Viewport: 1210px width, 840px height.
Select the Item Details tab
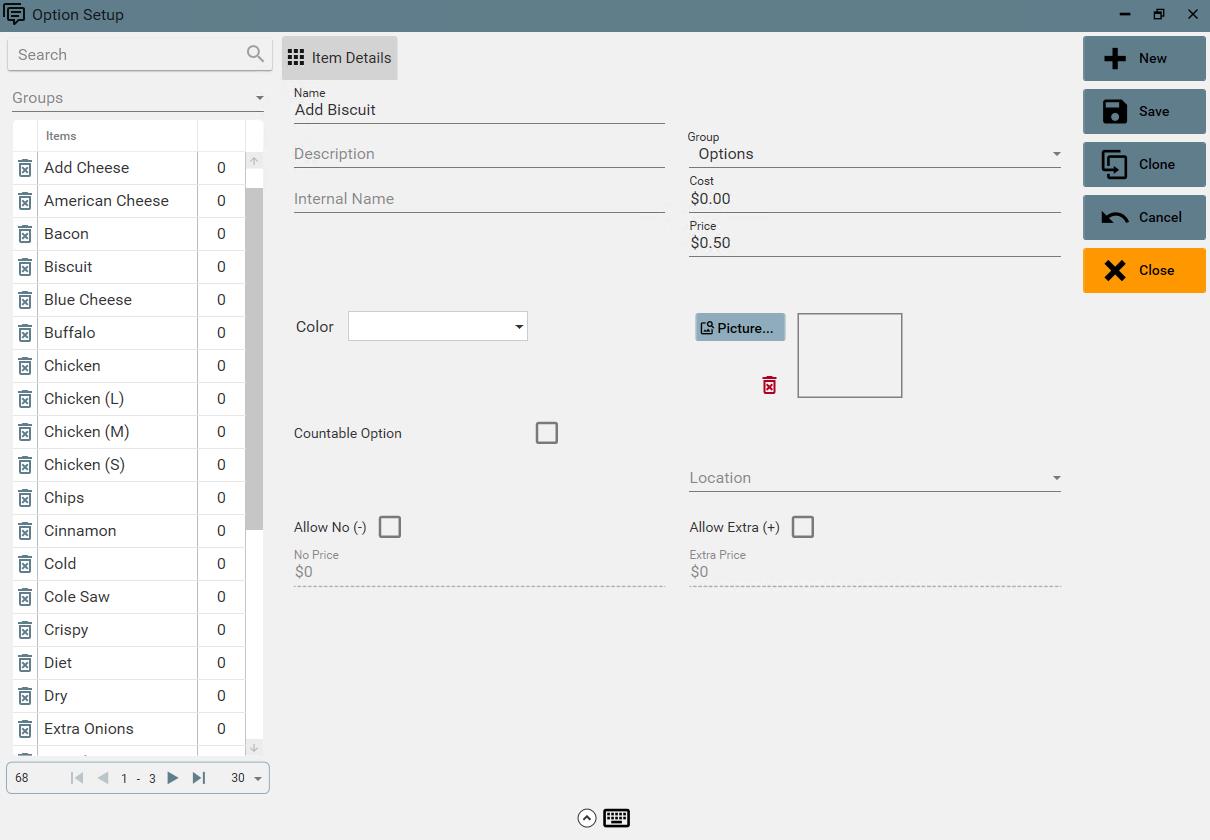coord(340,58)
